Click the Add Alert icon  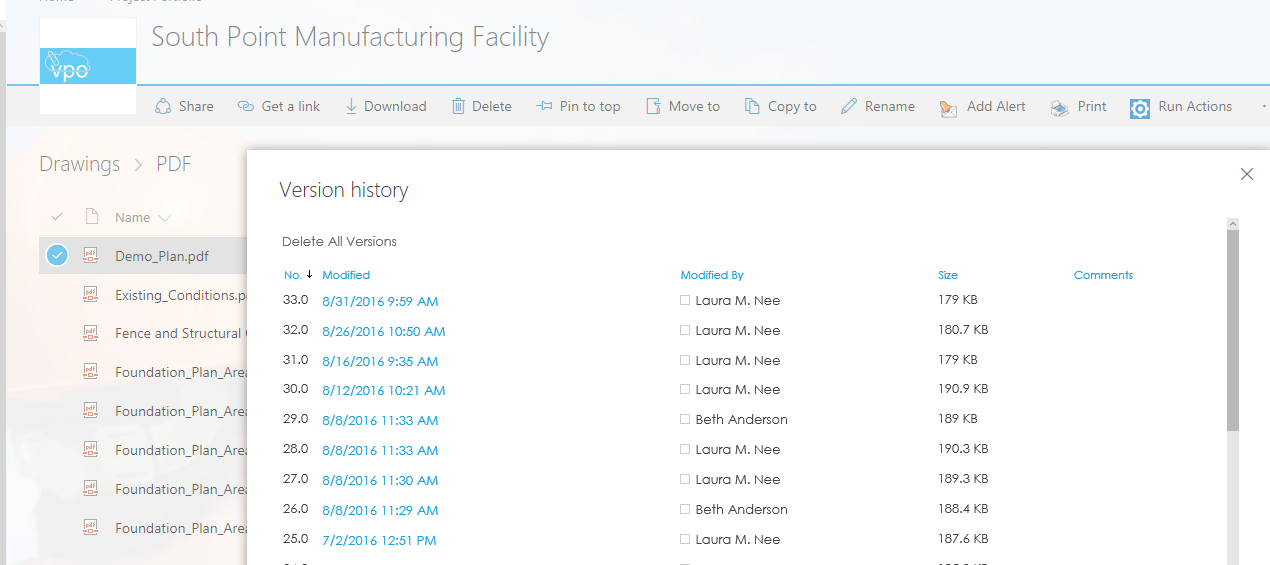coord(949,108)
